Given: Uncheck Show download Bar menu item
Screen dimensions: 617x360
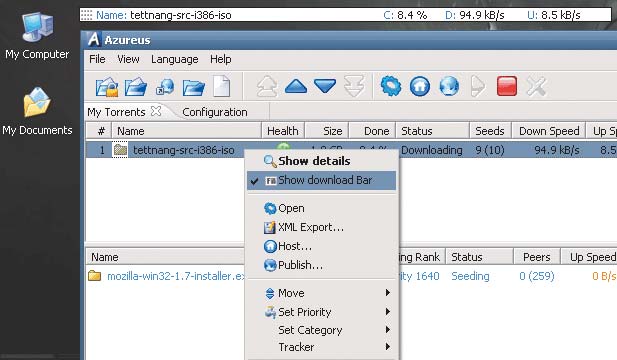Looking at the screenshot, I should 321,180.
